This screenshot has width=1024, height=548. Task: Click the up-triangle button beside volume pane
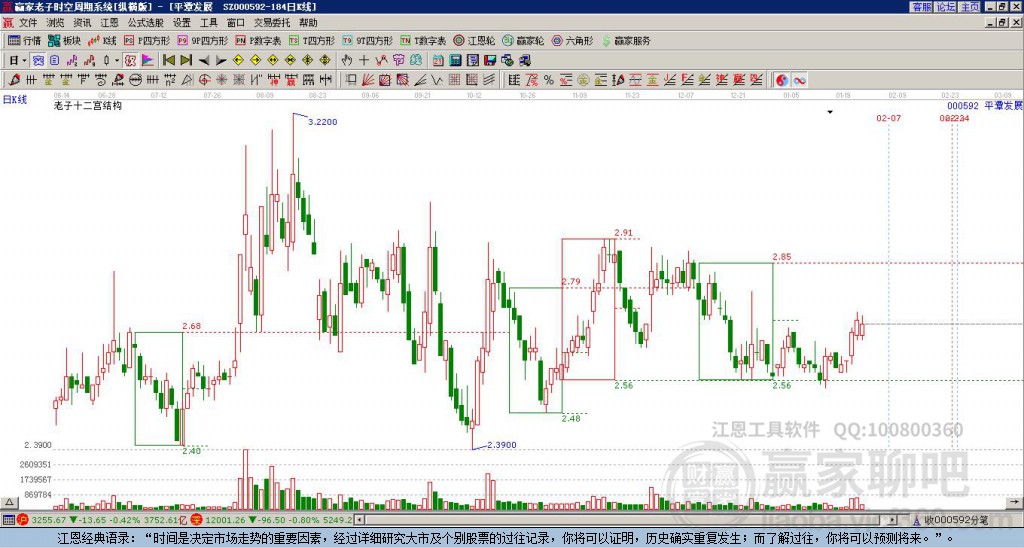click(9, 502)
